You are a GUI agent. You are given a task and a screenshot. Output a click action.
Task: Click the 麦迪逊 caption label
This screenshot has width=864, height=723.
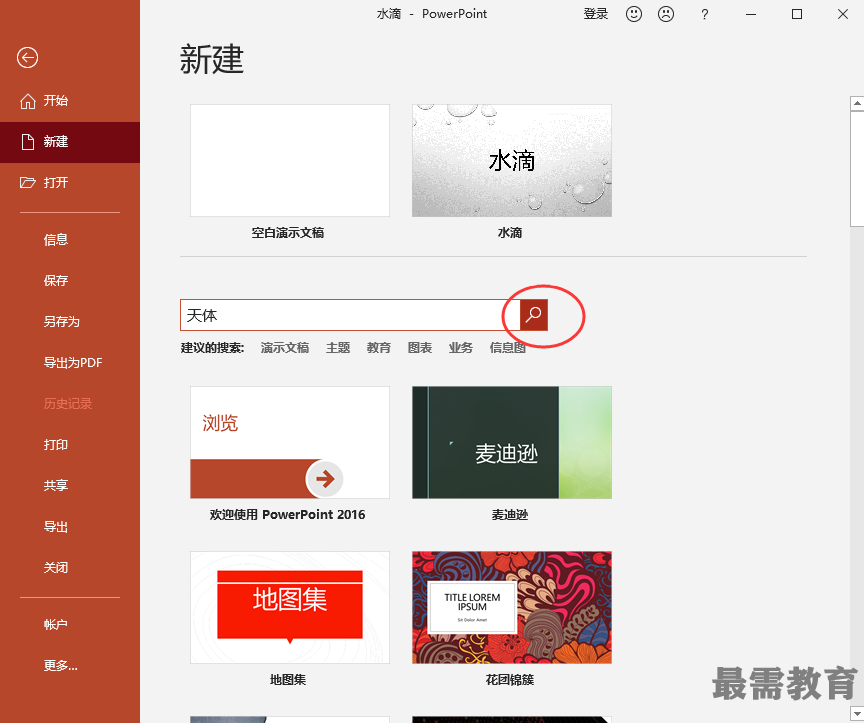point(510,515)
